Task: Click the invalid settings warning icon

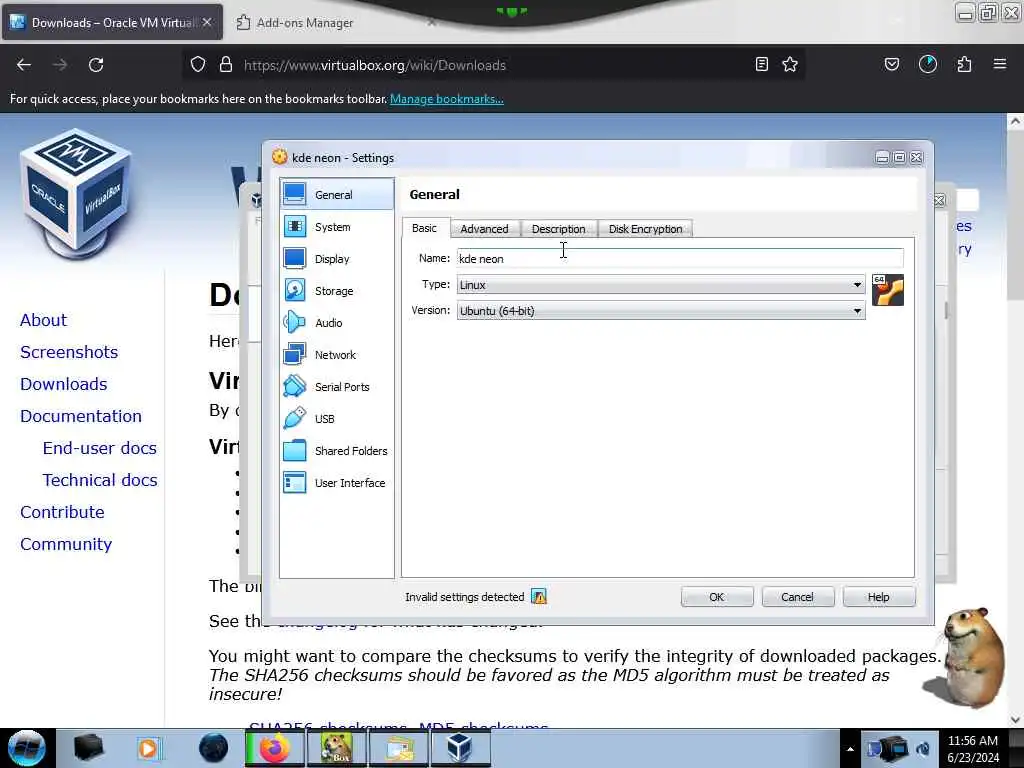Action: [539, 596]
